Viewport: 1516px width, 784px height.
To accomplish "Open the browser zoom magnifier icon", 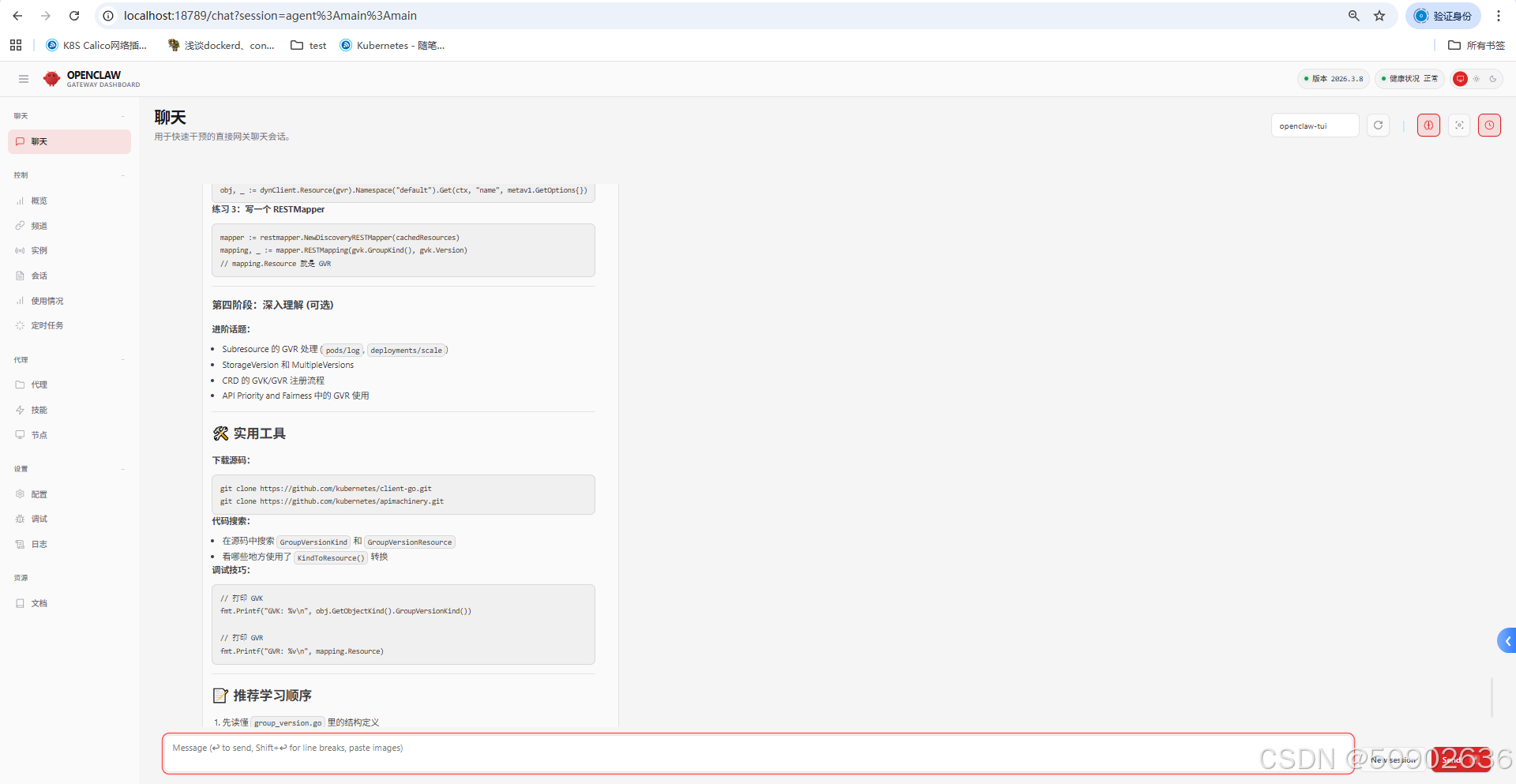I will coord(1353,16).
